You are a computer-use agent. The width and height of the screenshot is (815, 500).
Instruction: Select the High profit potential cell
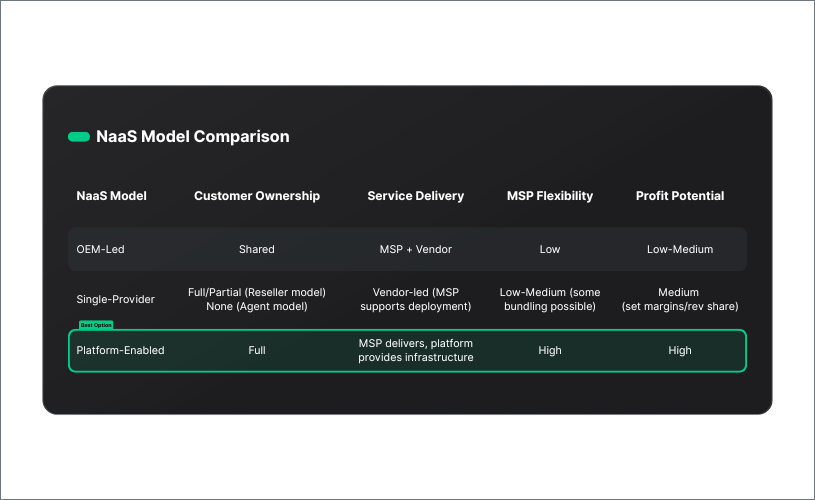click(x=680, y=351)
